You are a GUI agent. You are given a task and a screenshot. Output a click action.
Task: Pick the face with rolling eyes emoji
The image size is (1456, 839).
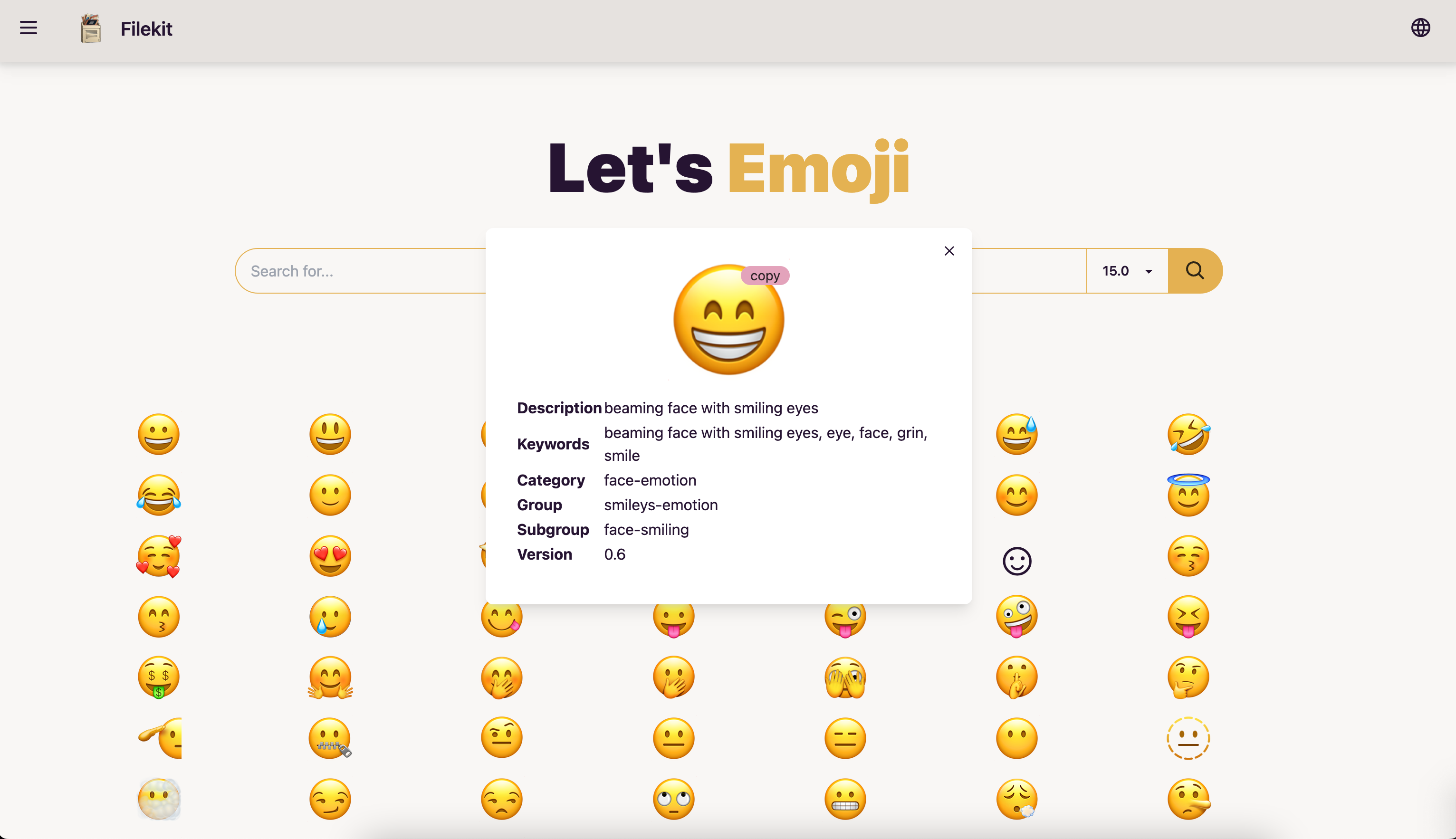[x=673, y=799]
